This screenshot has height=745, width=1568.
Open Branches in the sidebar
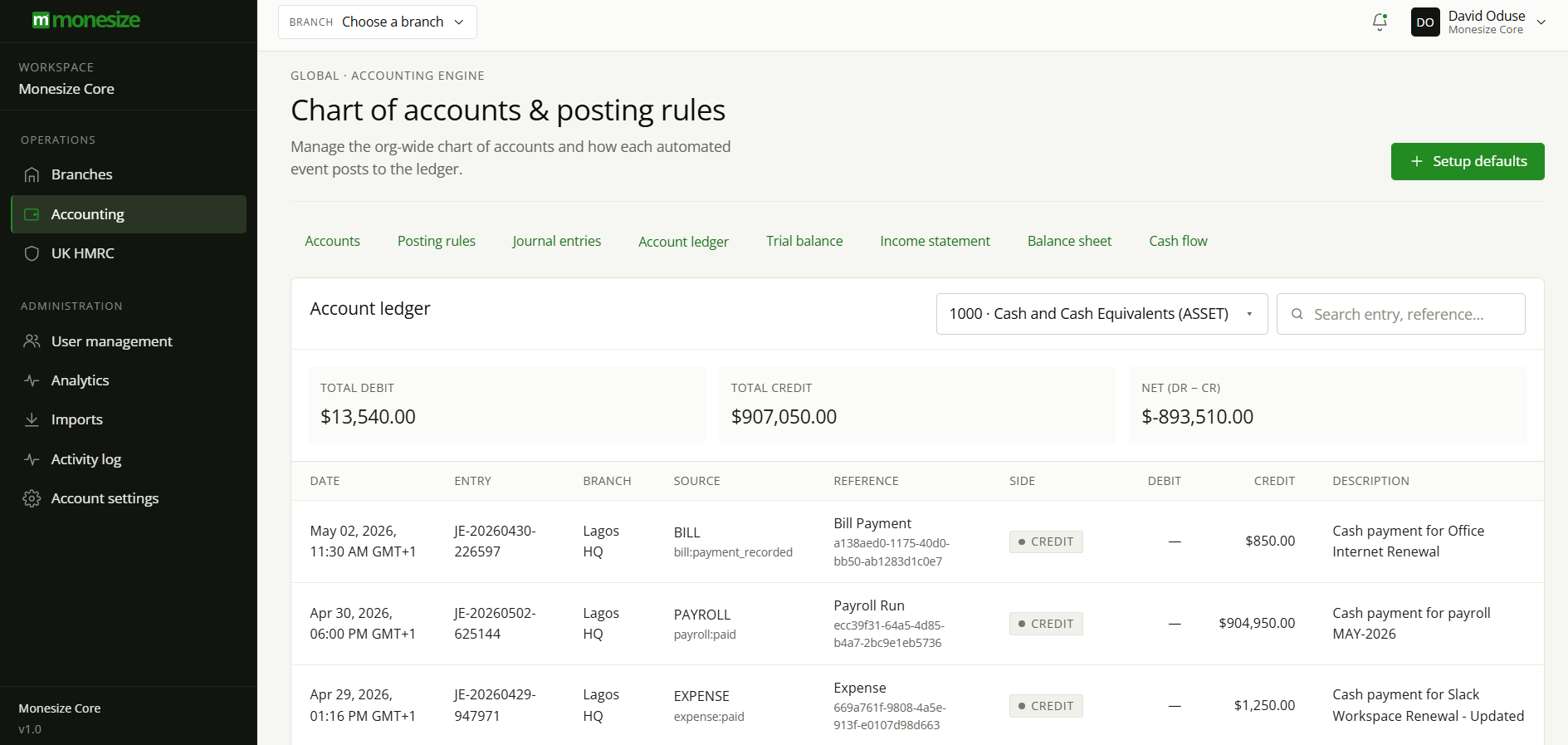point(129,174)
